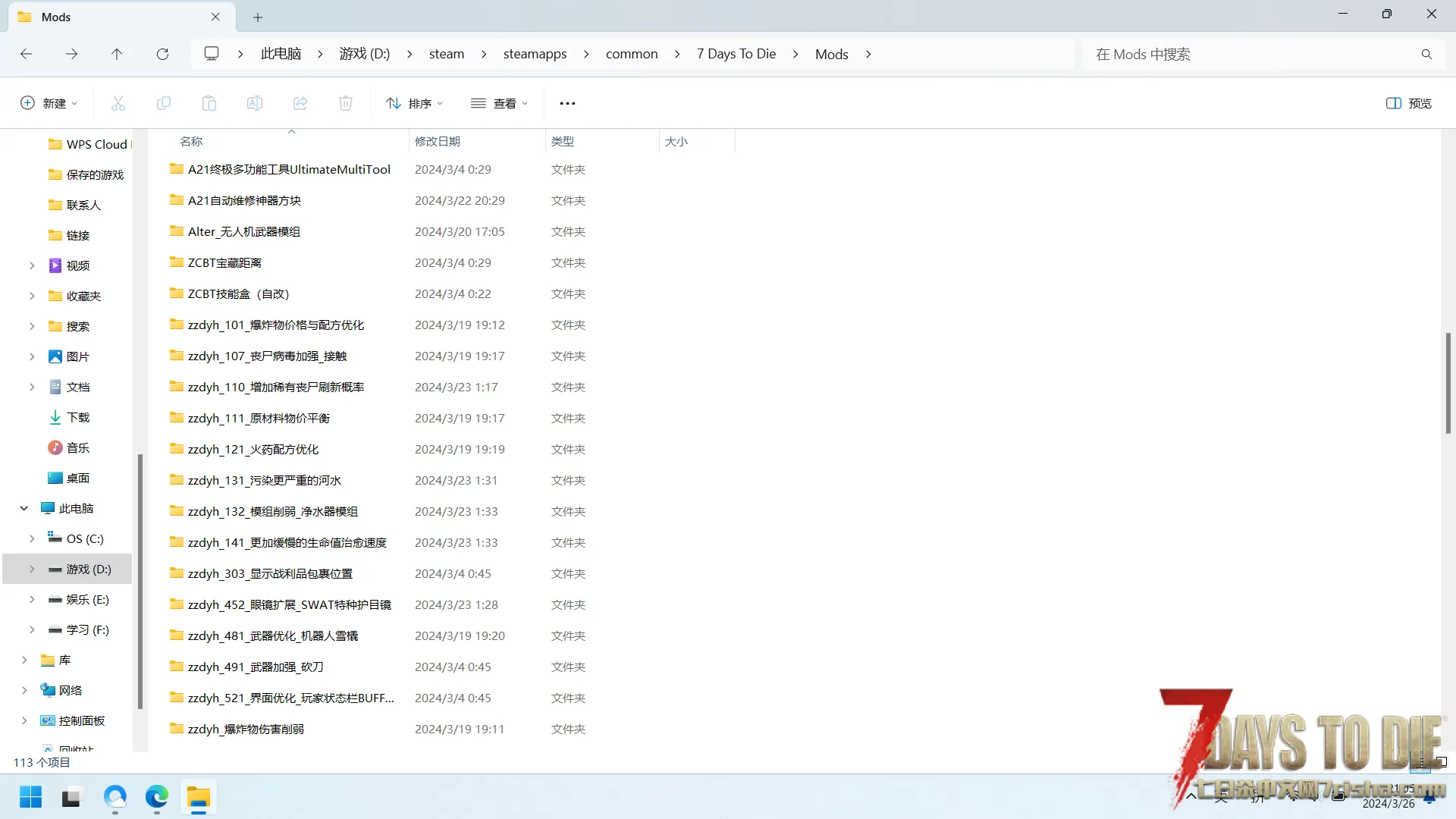This screenshot has width=1456, height=819.
Task: Select 游戏 (D:) in navigation pane
Action: pyautogui.click(x=68, y=569)
